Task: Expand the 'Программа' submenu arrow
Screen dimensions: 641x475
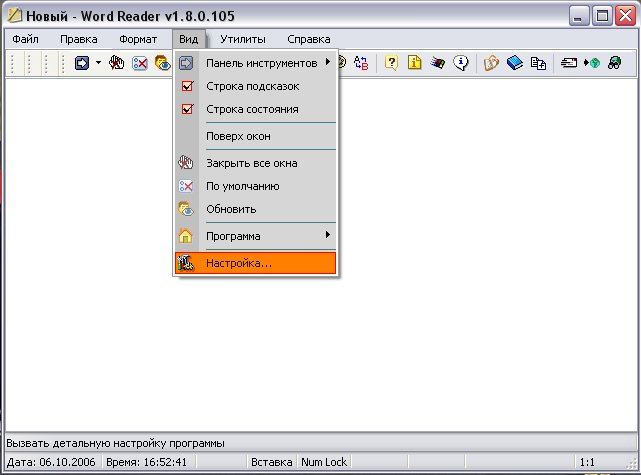Action: pos(328,235)
